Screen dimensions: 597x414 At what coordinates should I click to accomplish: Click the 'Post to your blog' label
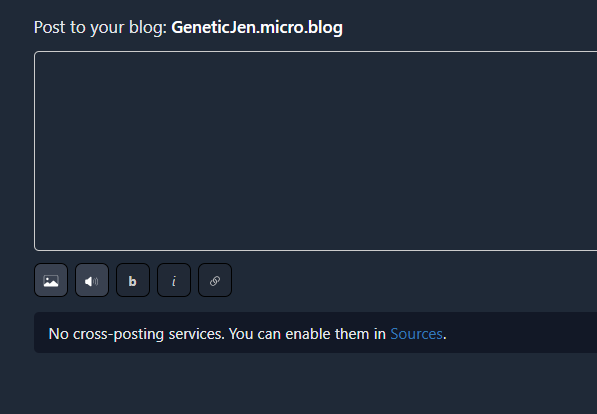pos(101,27)
